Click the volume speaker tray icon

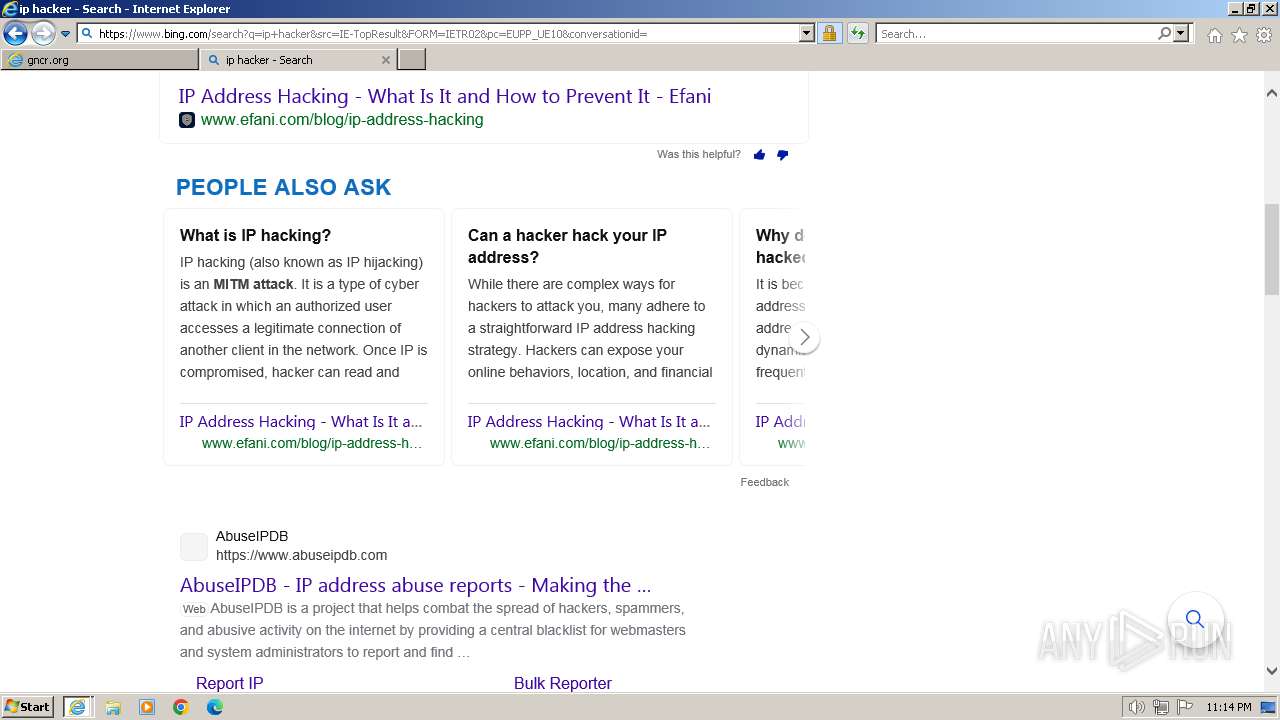click(1137, 707)
